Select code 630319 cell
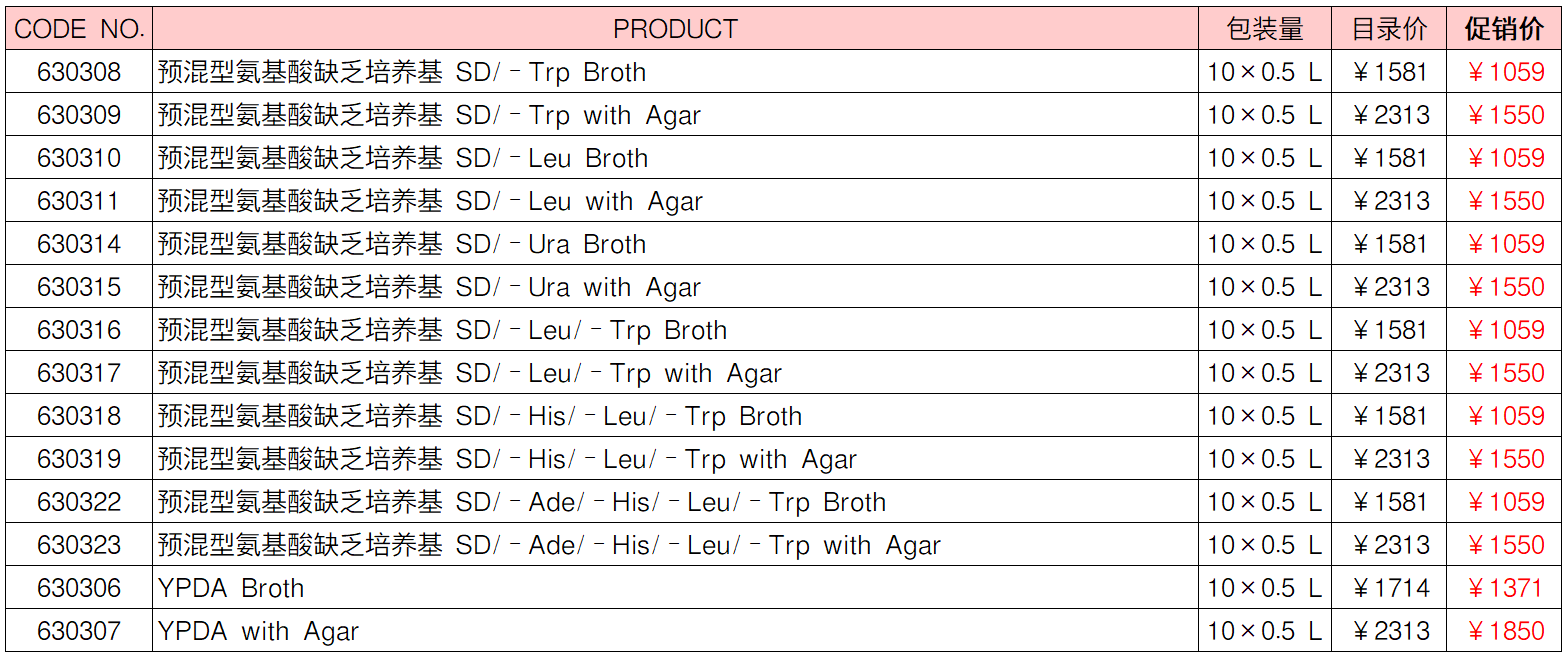The height and width of the screenshot is (657, 1567). click(x=79, y=459)
